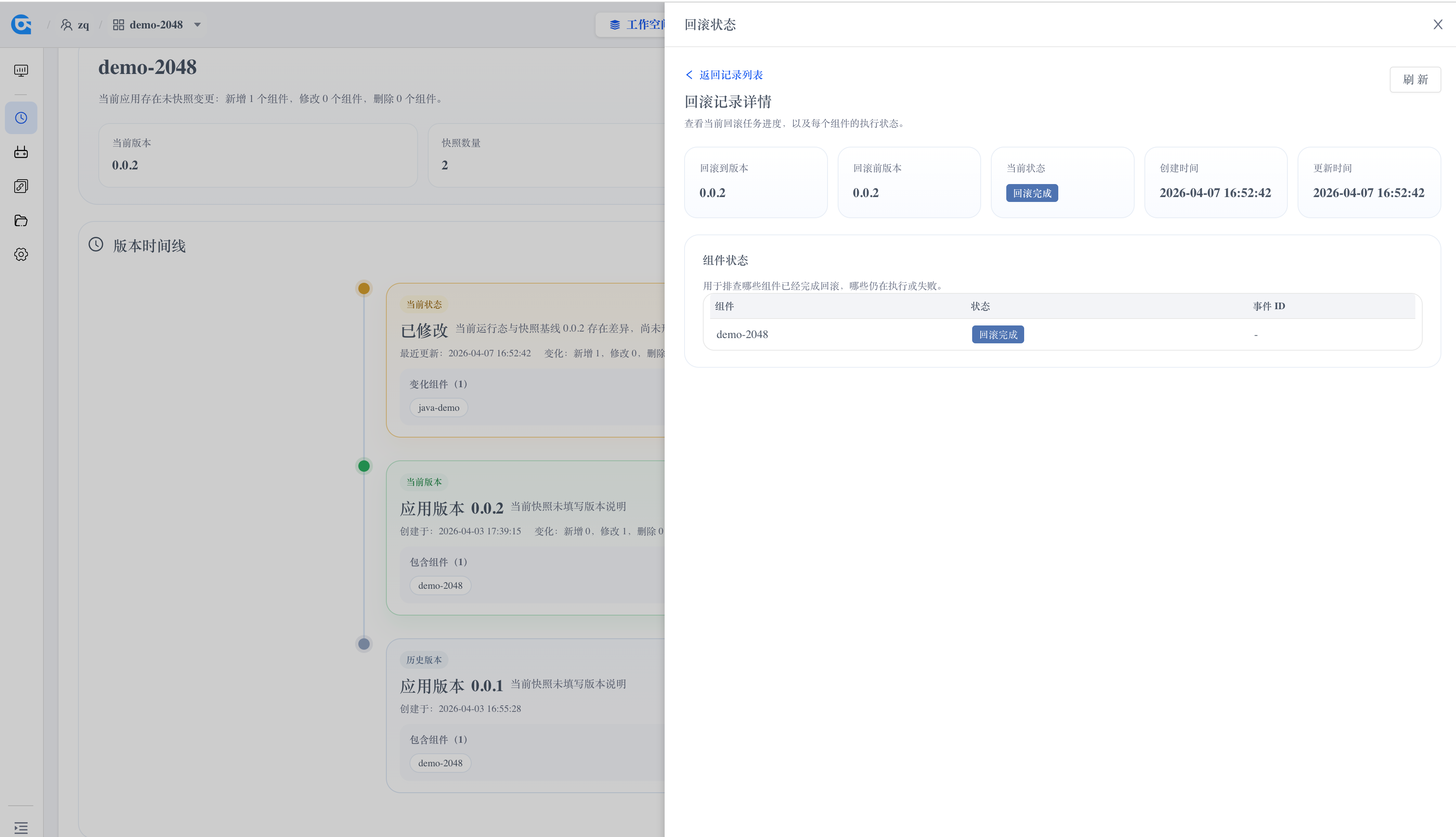Click the green current-version timeline marker
Screen dimensions: 1456x837
[x=364, y=466]
